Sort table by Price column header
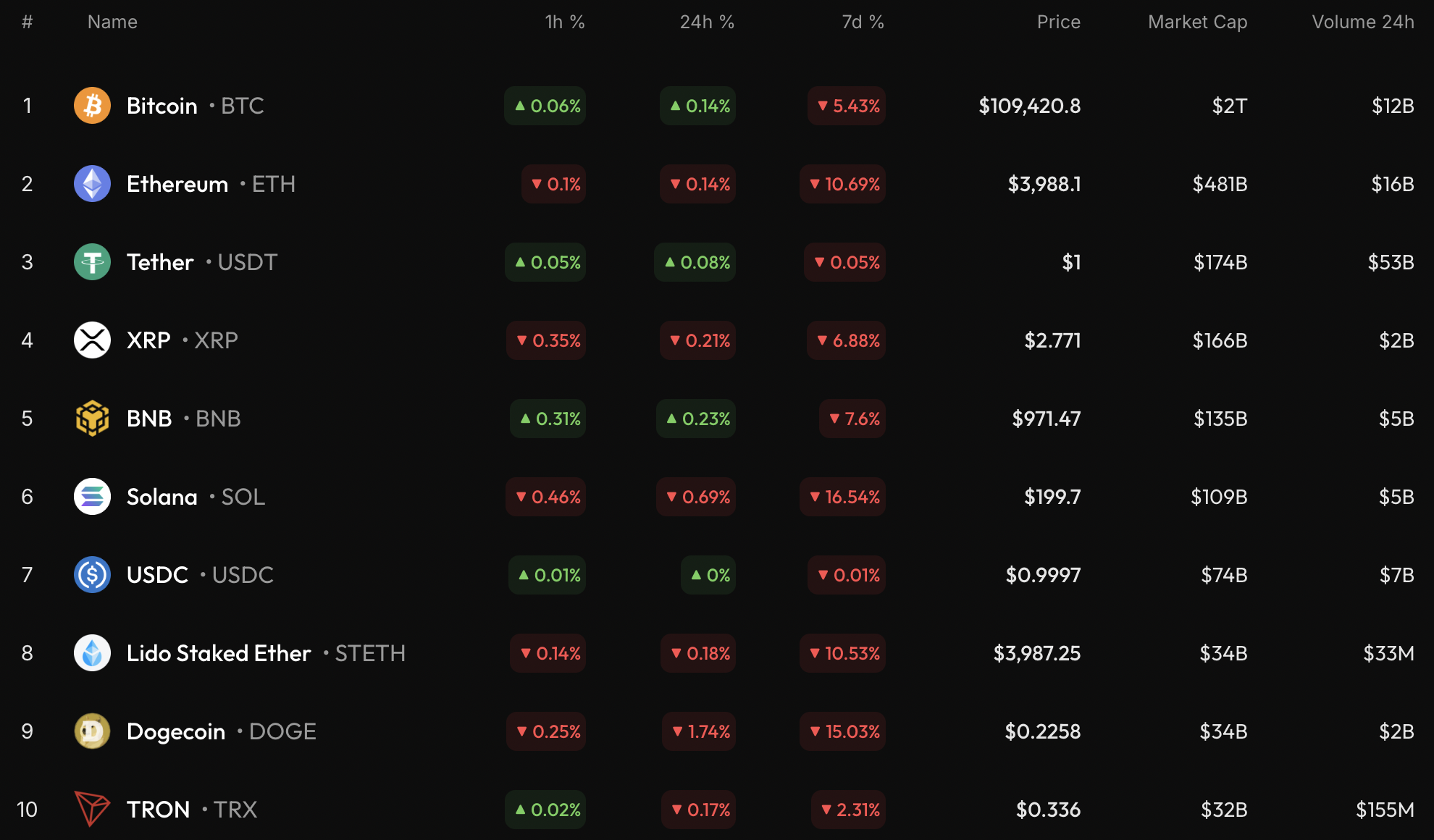The width and height of the screenshot is (1434, 840). click(x=1058, y=22)
